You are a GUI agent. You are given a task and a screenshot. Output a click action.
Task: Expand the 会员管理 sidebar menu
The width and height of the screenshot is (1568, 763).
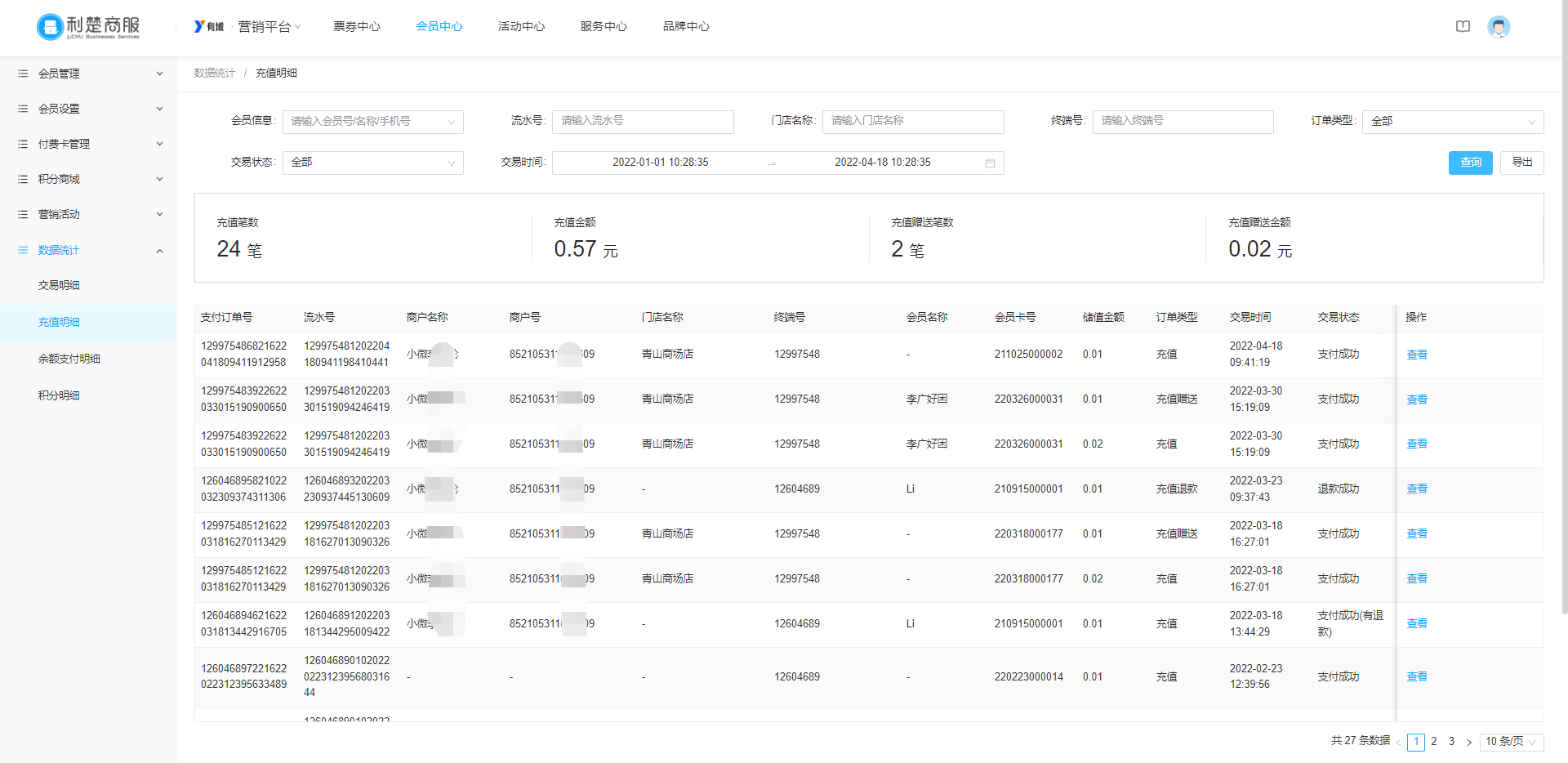(159, 74)
